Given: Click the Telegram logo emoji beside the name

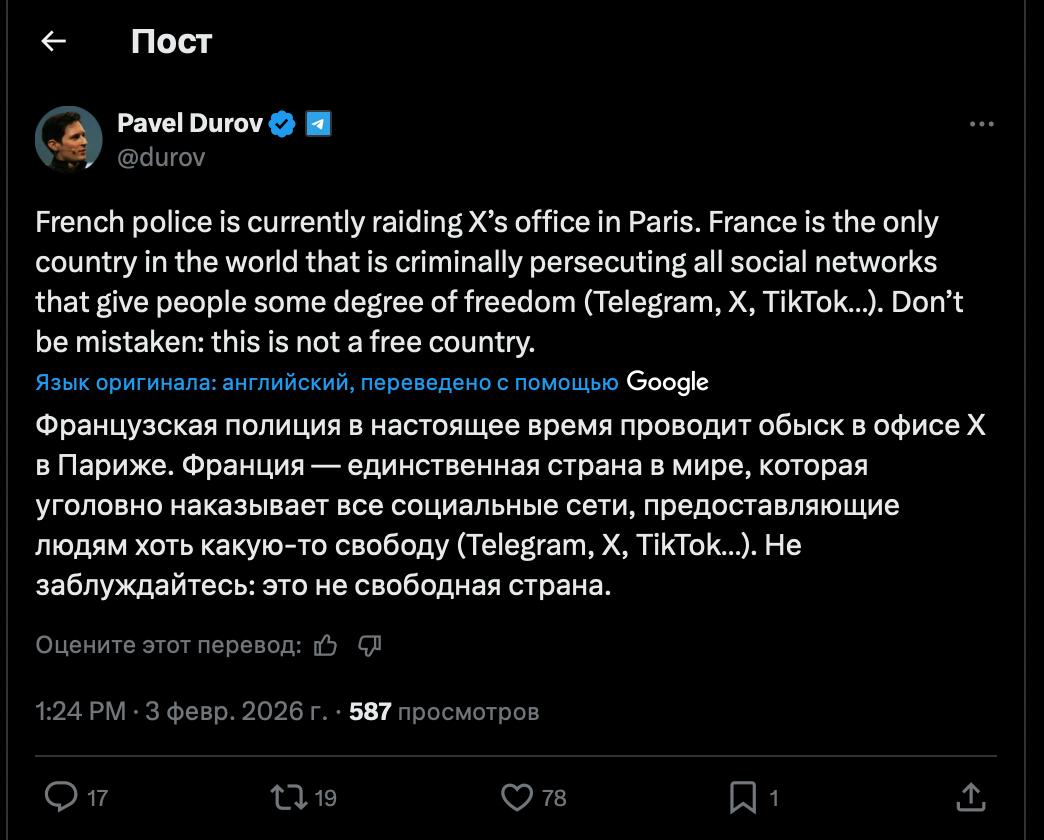Looking at the screenshot, I should tap(319, 124).
